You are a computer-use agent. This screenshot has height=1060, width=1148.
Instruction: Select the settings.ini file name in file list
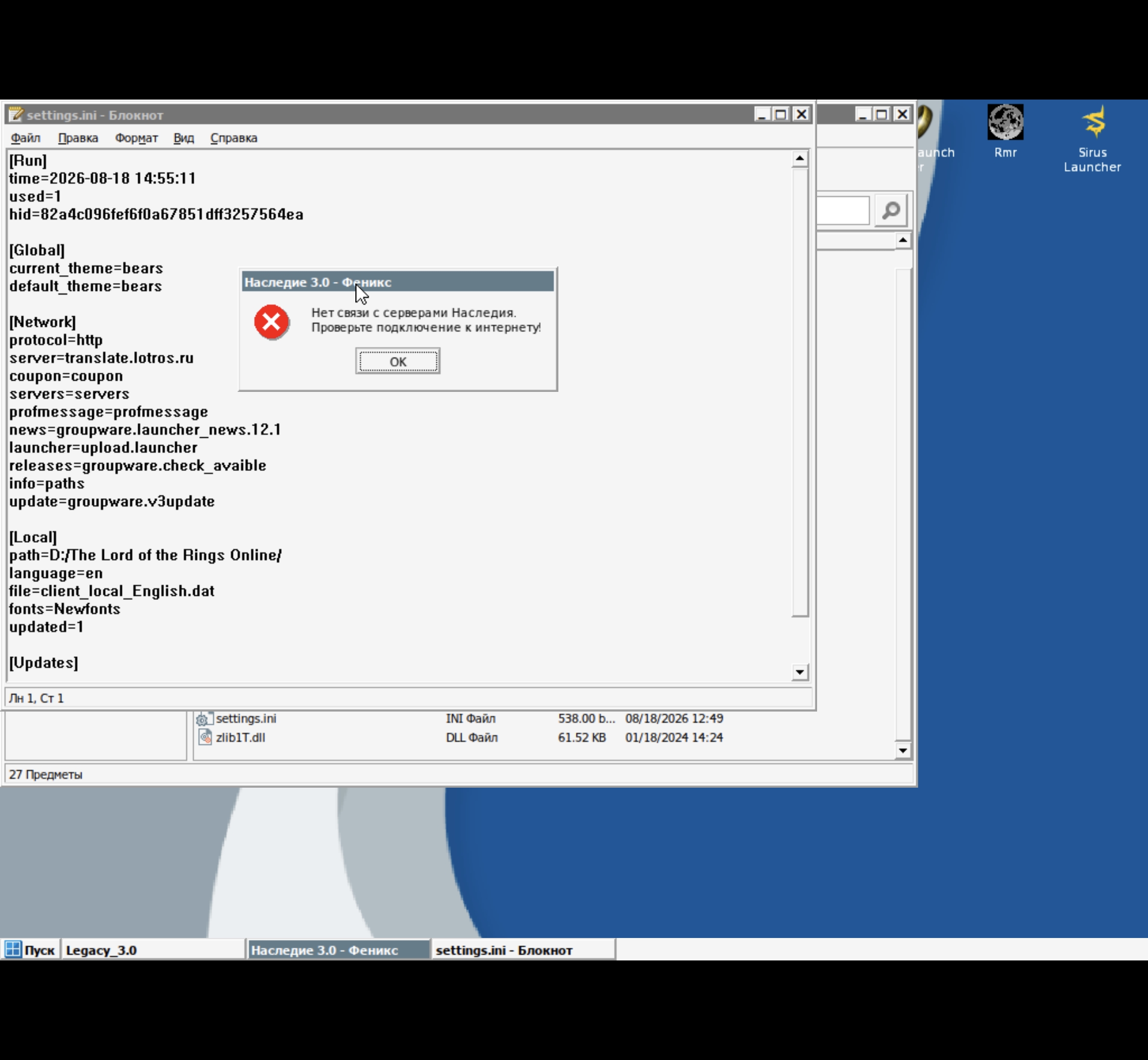(x=246, y=718)
